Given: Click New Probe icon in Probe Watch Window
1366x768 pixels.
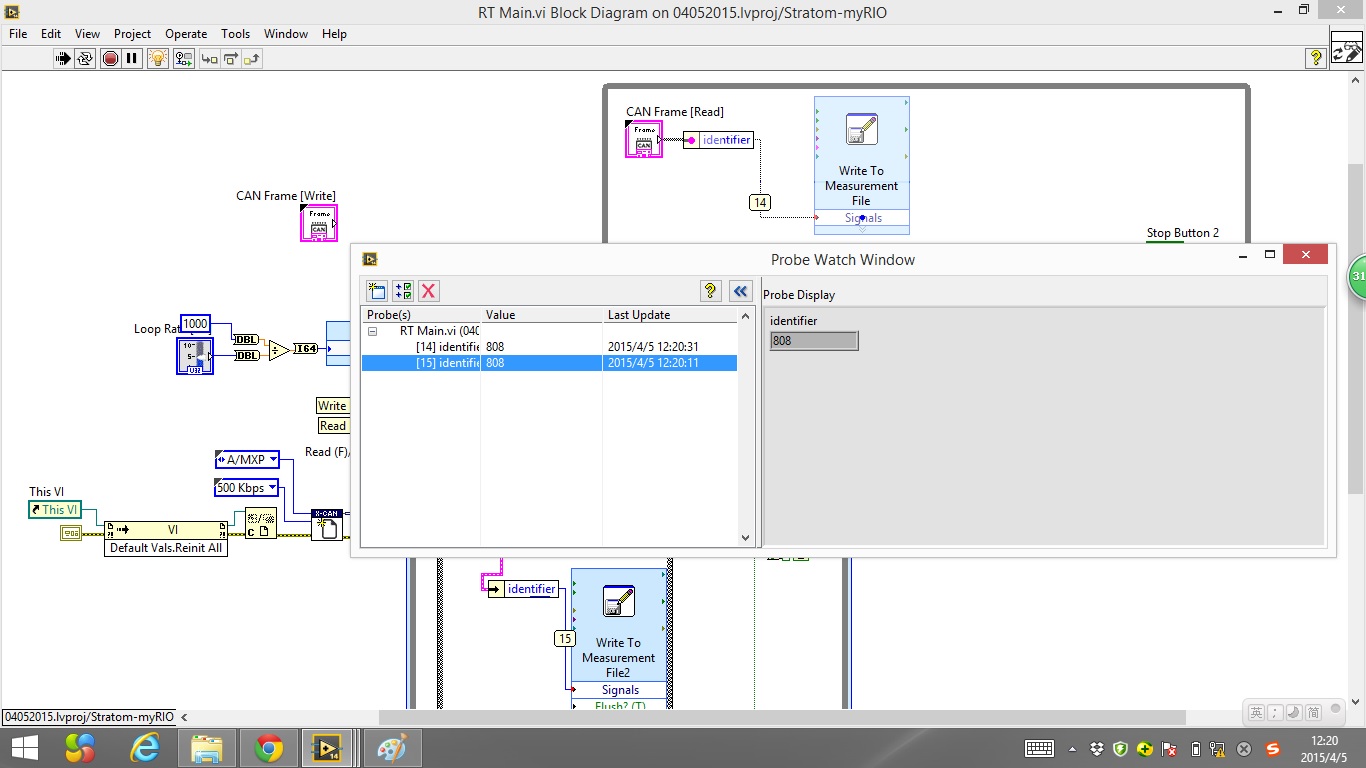Looking at the screenshot, I should tap(377, 291).
